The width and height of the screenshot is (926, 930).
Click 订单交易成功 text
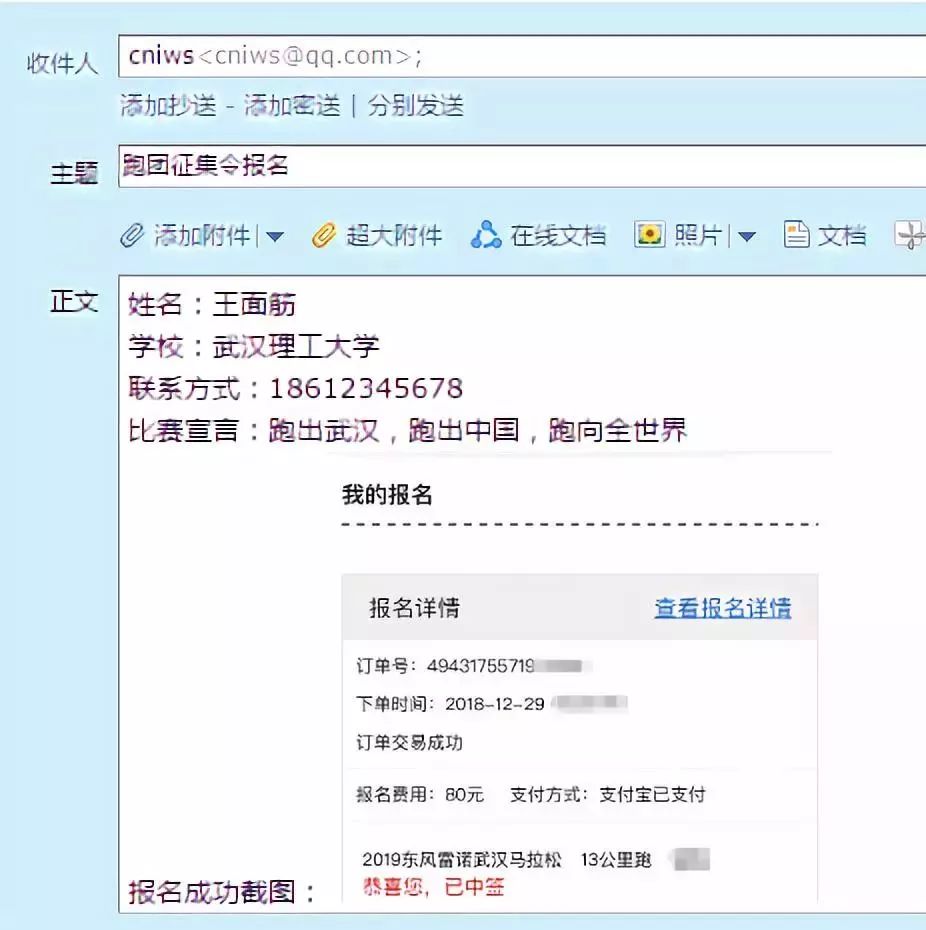pyautogui.click(x=409, y=743)
